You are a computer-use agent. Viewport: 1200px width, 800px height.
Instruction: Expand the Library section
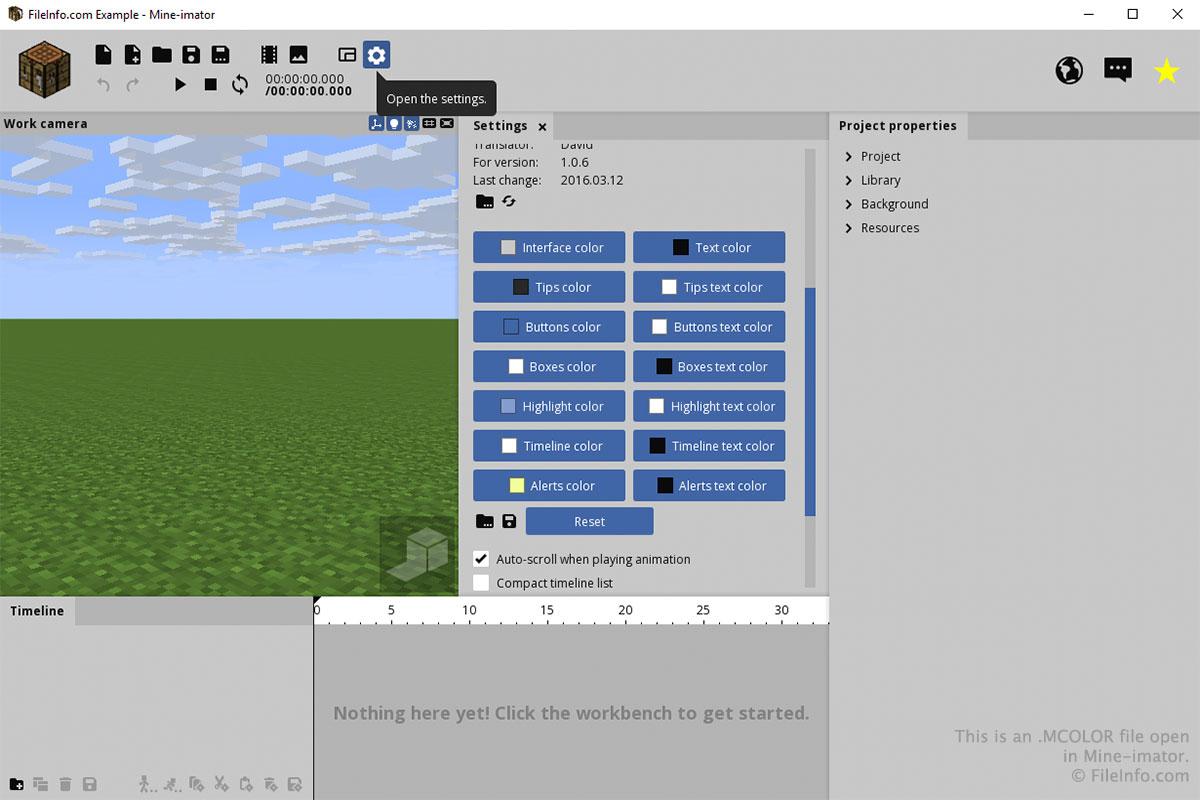(x=849, y=180)
